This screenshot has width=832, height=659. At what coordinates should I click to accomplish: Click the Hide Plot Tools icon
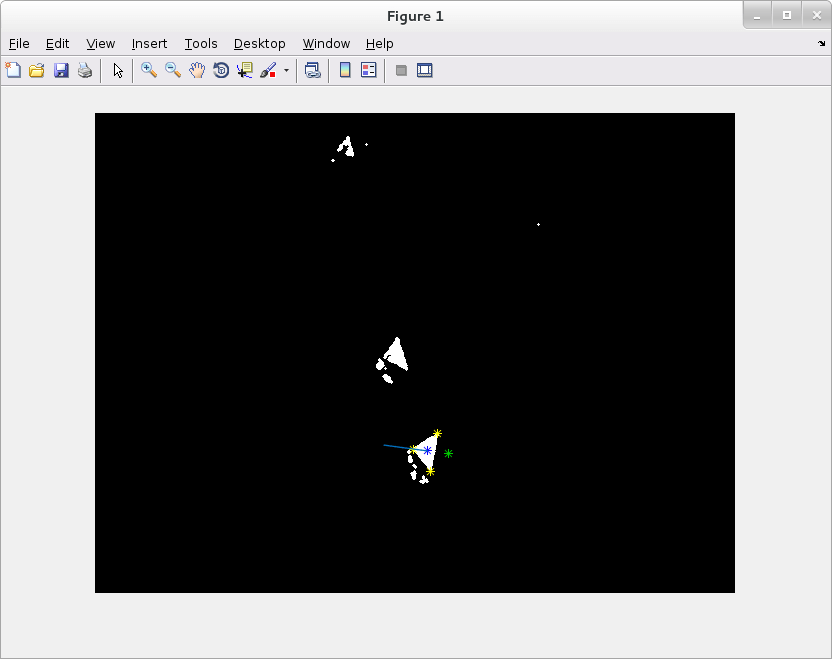[x=401, y=70]
